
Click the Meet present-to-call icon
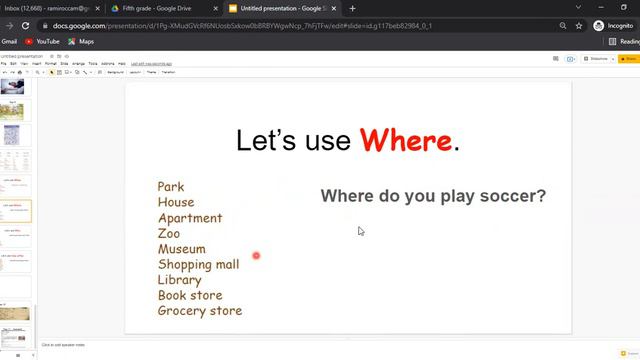point(570,59)
